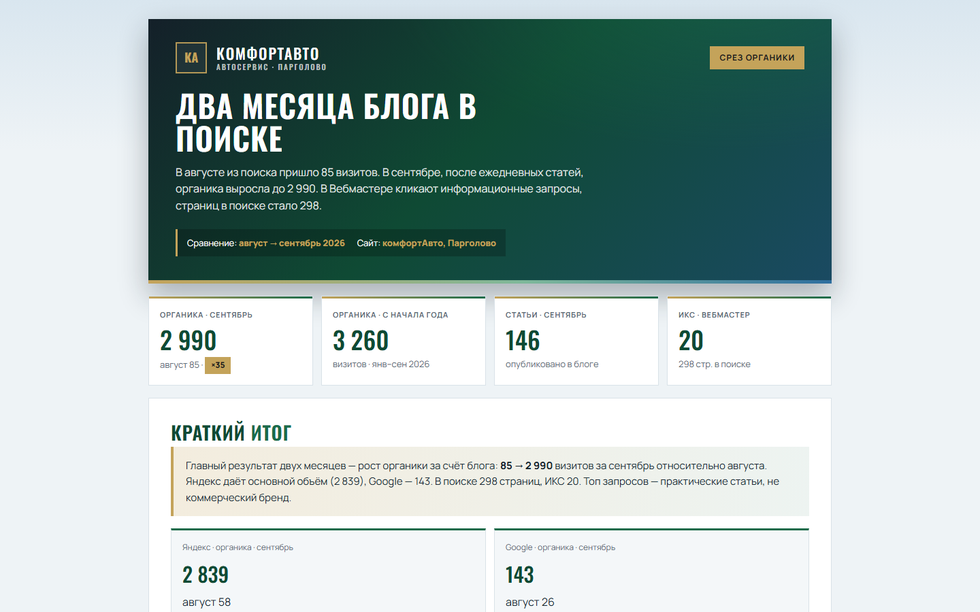Click the 146 articles value
The height and width of the screenshot is (612, 980).
coord(522,341)
